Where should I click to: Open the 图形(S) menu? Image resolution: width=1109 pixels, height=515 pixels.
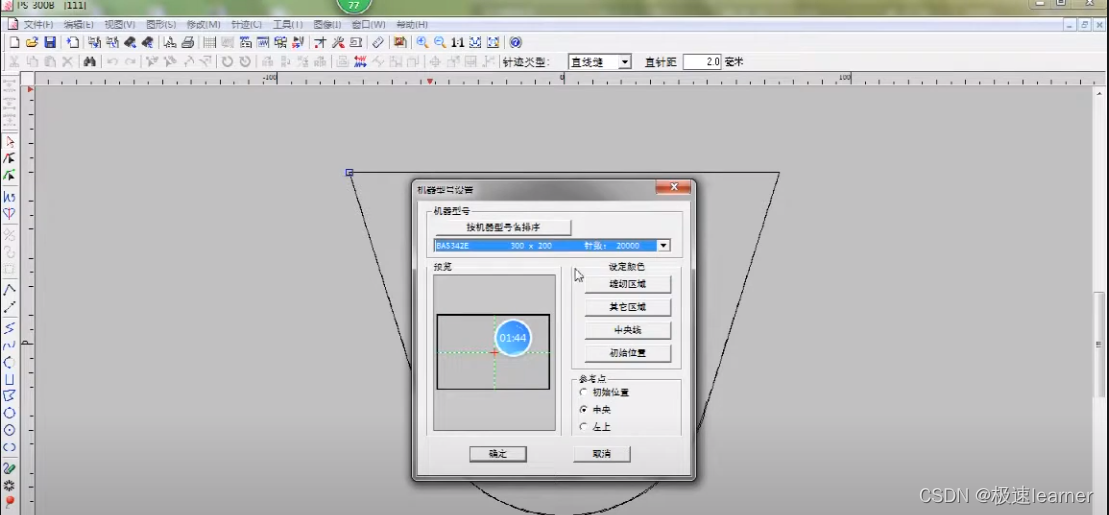[161, 25]
